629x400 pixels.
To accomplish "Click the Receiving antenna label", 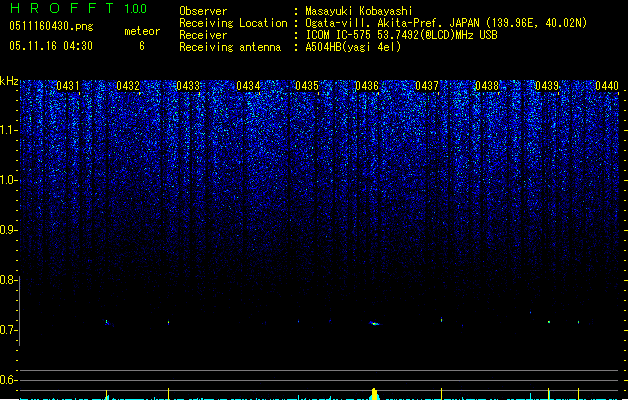I will pos(230,47).
